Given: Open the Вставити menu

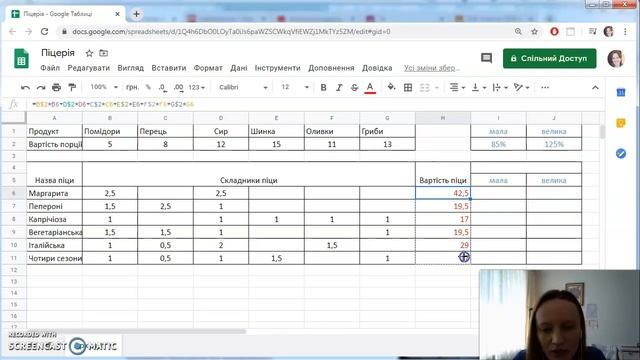Looking at the screenshot, I should pos(169,68).
